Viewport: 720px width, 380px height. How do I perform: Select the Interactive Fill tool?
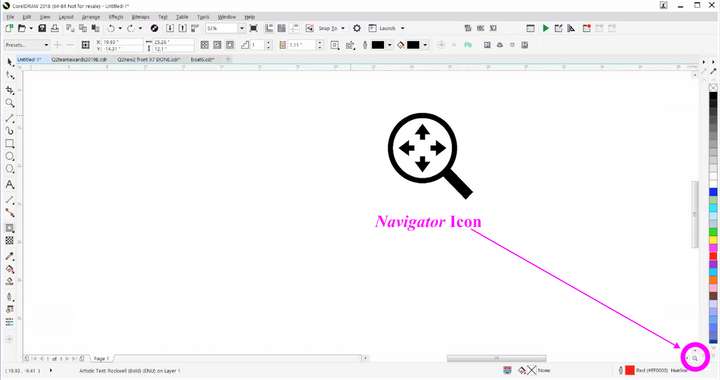(x=10, y=269)
